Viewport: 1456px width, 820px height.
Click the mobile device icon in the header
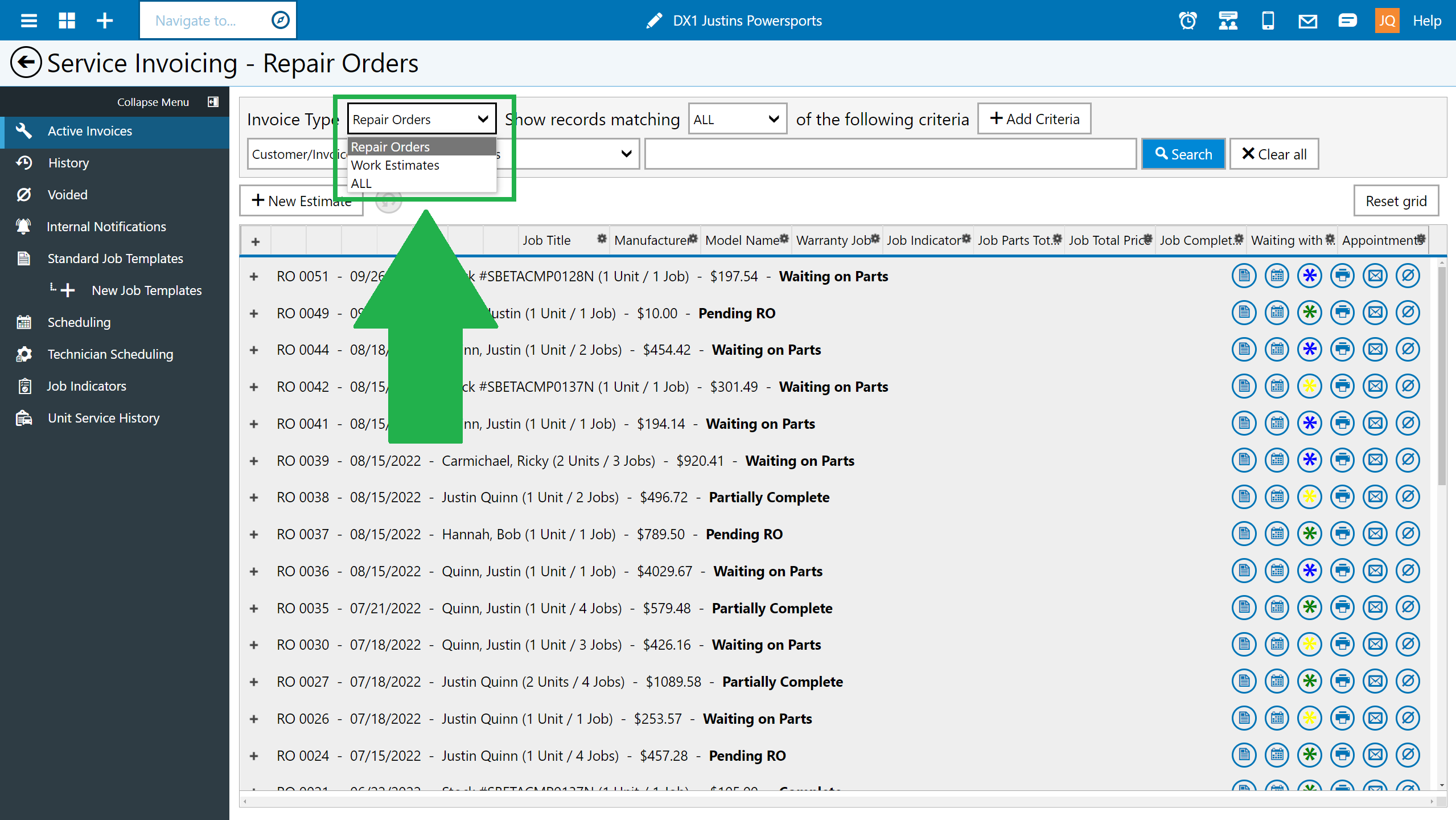click(1268, 21)
